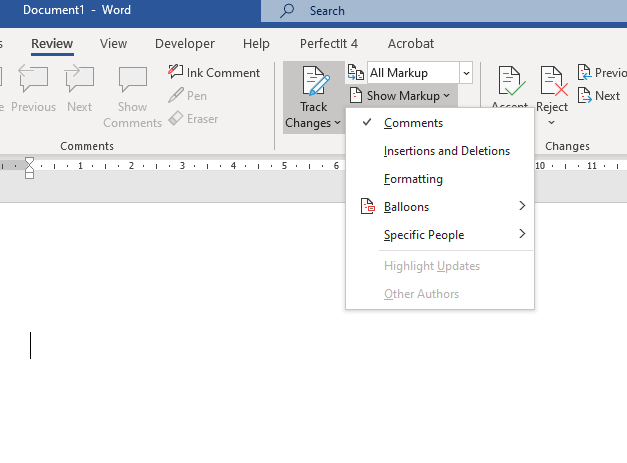Viewport: 627px width, 463px height.
Task: Click the Search box in title bar
Action: [x=440, y=11]
